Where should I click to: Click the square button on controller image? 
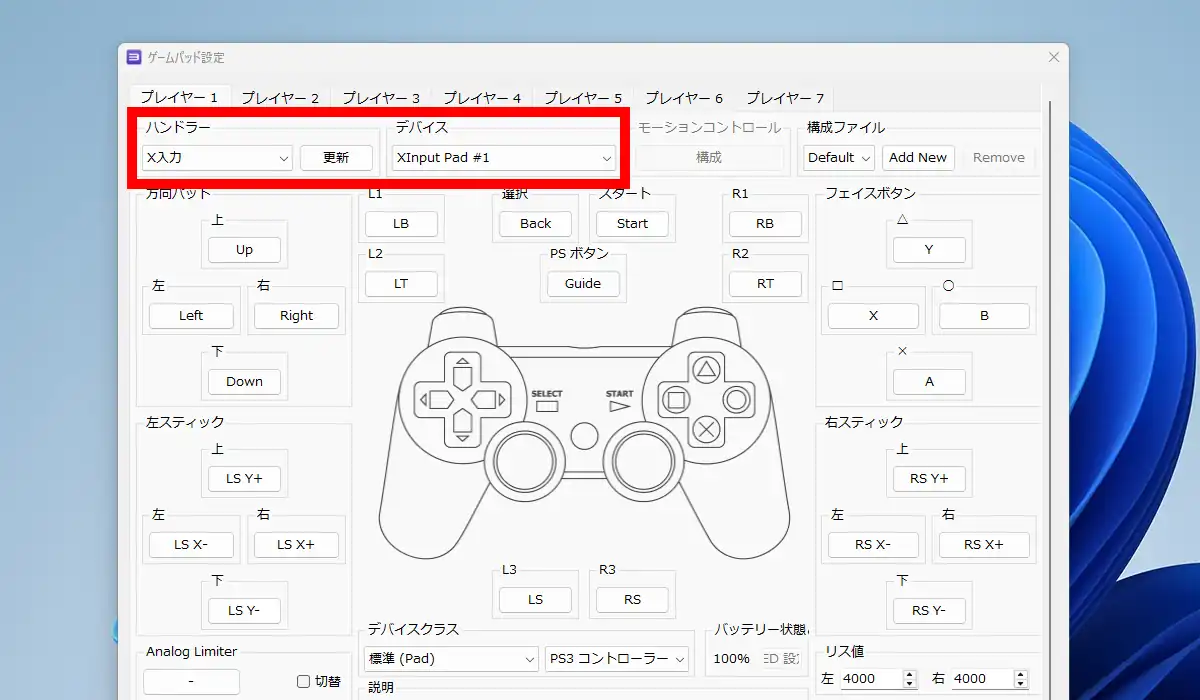pyautogui.click(x=677, y=400)
